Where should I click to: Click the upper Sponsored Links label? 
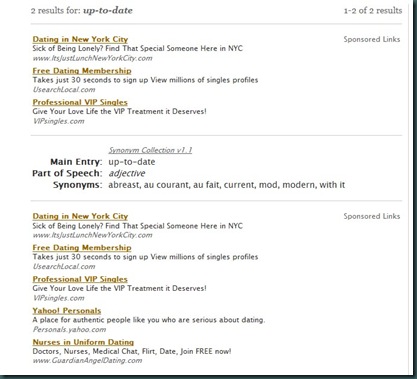(x=372, y=39)
